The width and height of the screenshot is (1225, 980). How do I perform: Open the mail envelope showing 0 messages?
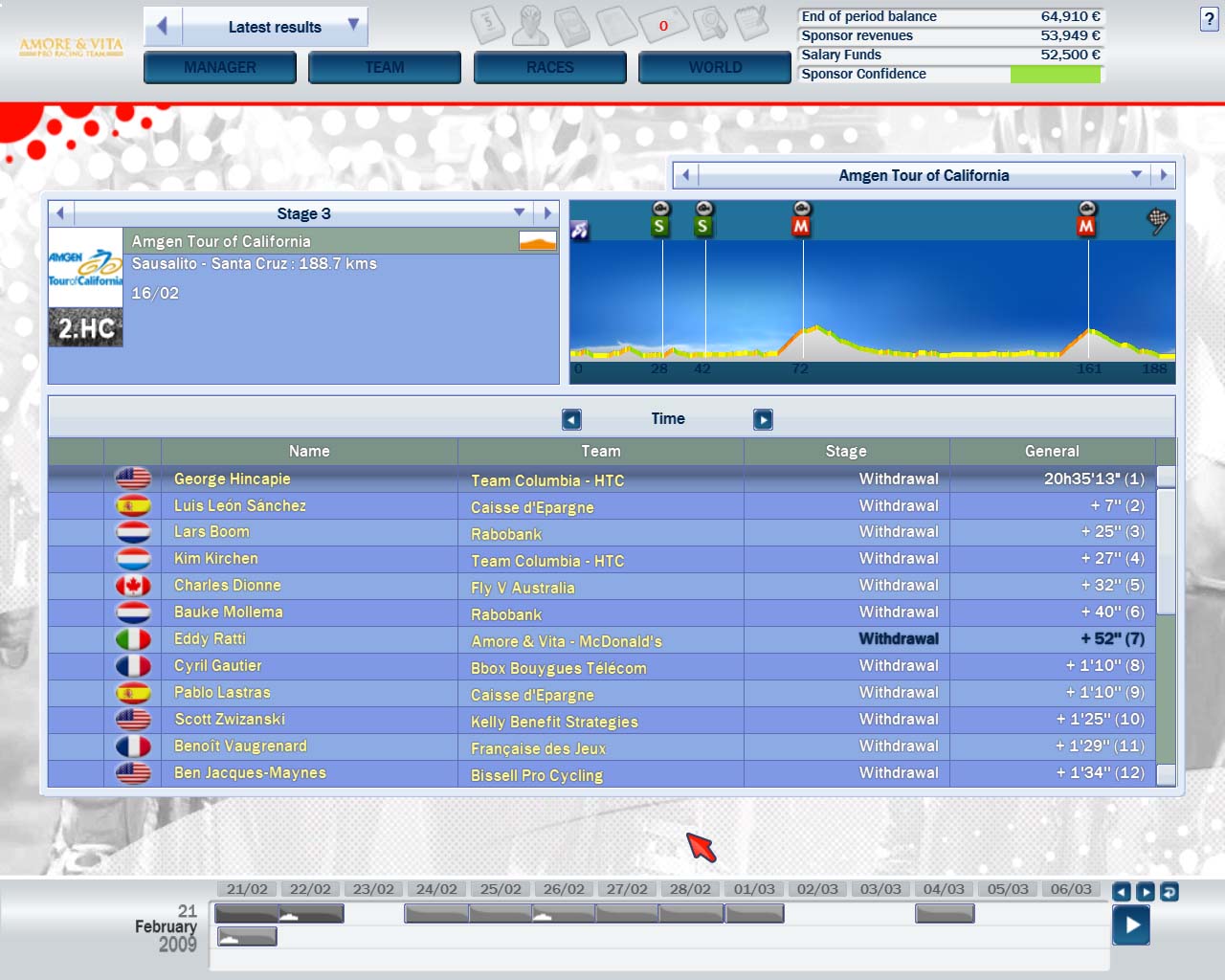point(662,25)
